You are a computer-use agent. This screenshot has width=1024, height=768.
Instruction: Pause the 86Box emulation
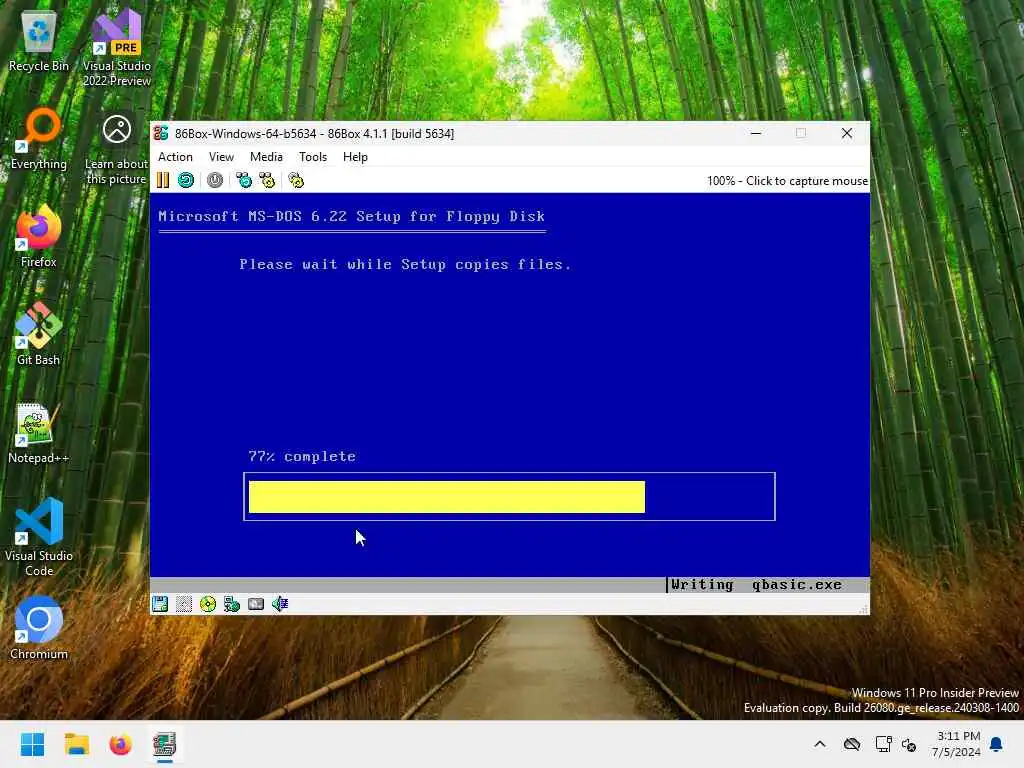[x=163, y=180]
